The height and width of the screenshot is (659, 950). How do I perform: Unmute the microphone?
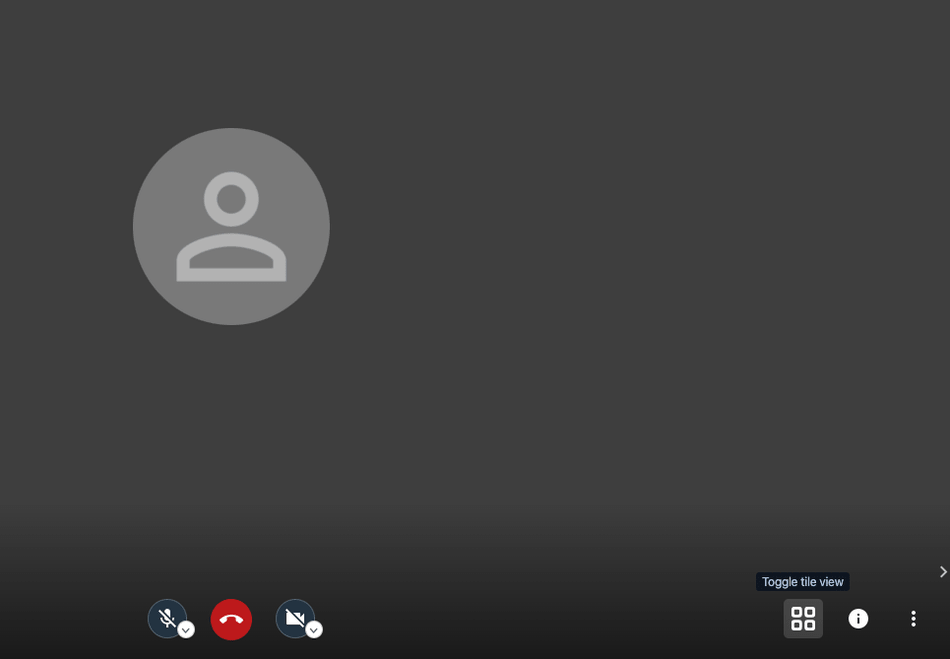tap(167, 618)
